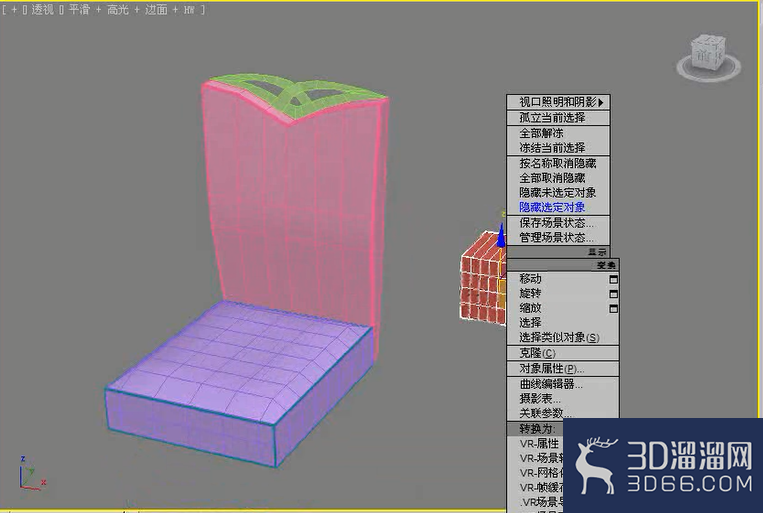Viewport: 763px width, 513px height.
Task: Choose 选择类似对象(S) entry
Action: pyautogui.click(x=563, y=337)
